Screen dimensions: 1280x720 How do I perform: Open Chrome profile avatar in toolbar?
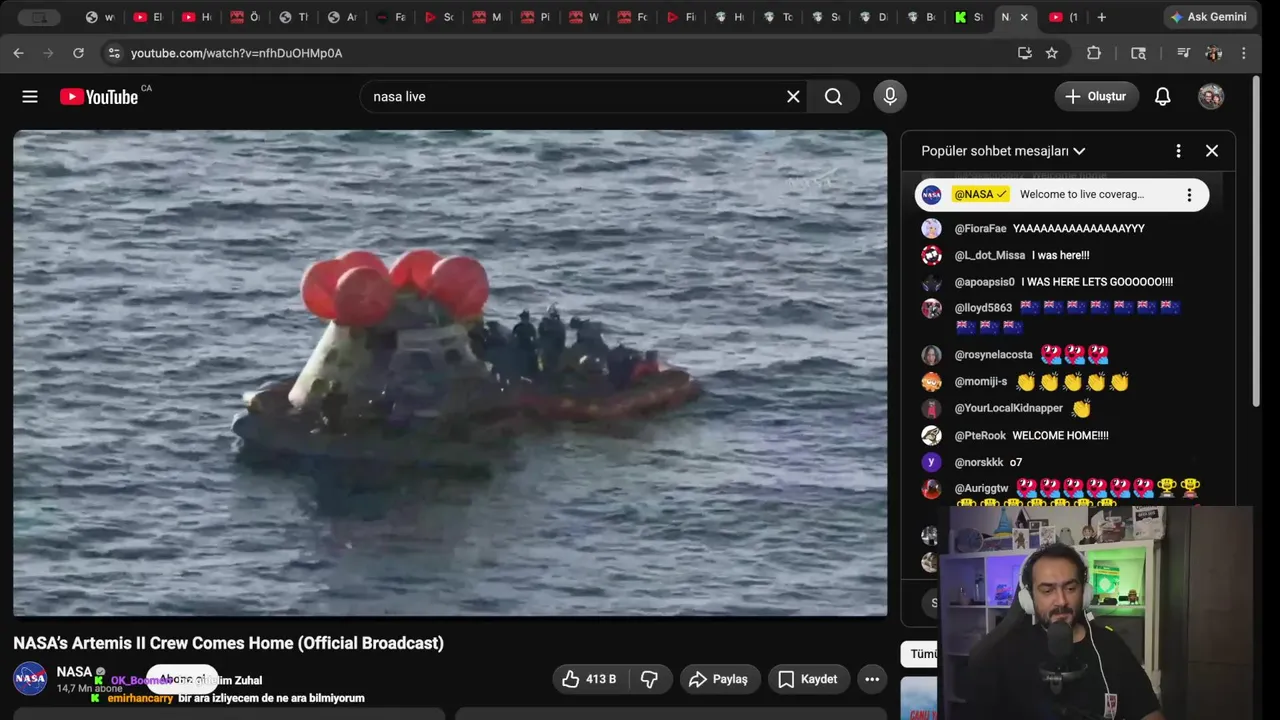pyautogui.click(x=1213, y=53)
